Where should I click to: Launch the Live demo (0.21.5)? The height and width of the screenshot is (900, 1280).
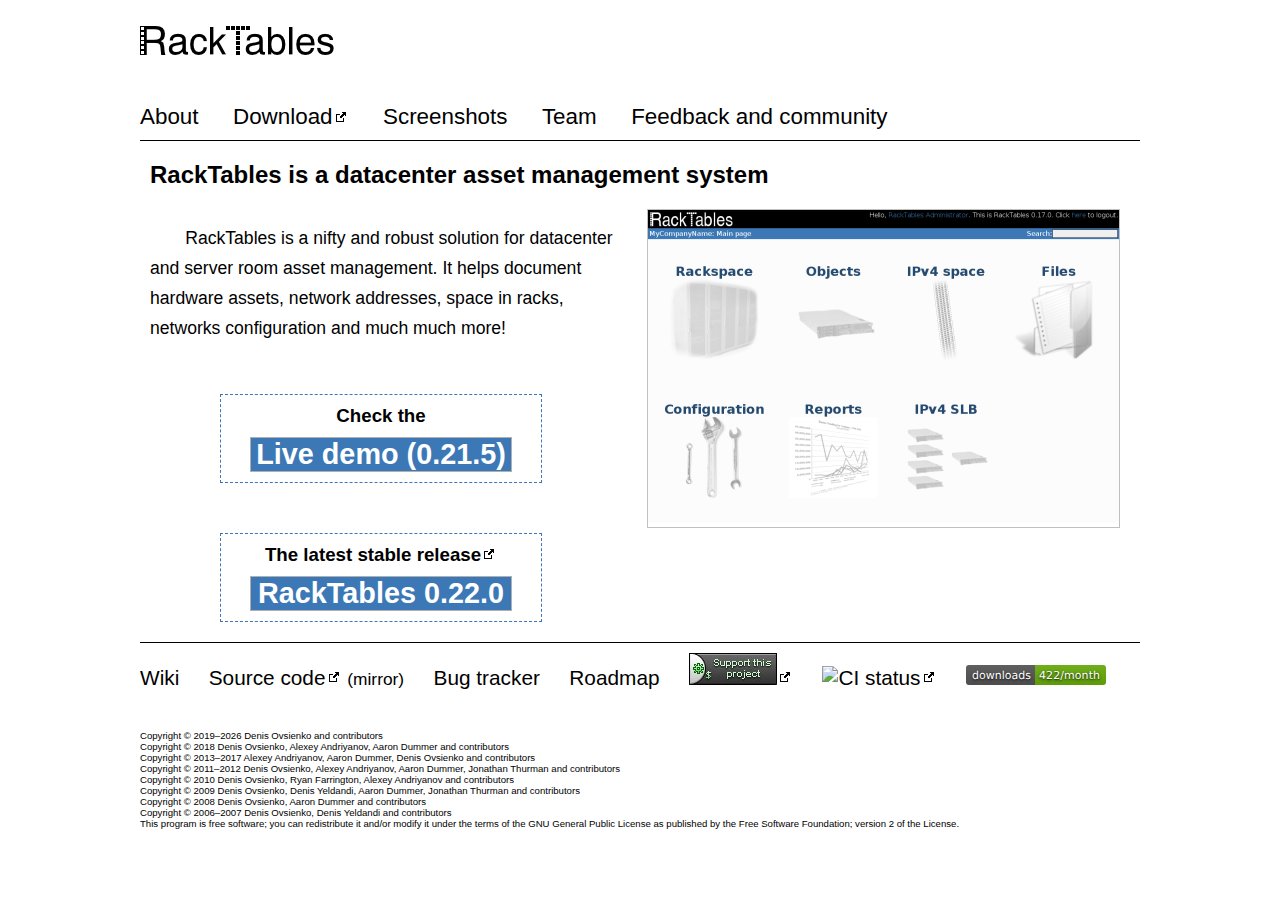[x=381, y=454]
